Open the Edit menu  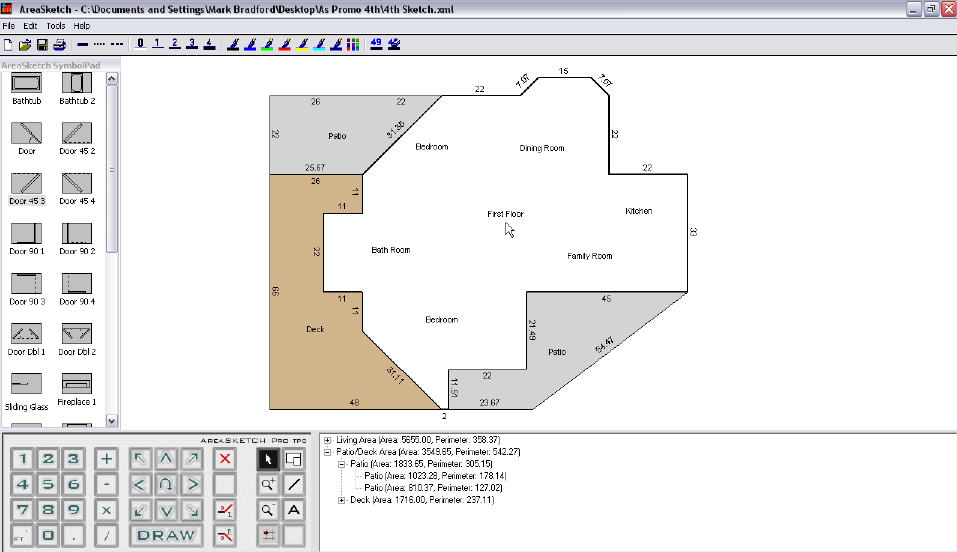(30, 26)
